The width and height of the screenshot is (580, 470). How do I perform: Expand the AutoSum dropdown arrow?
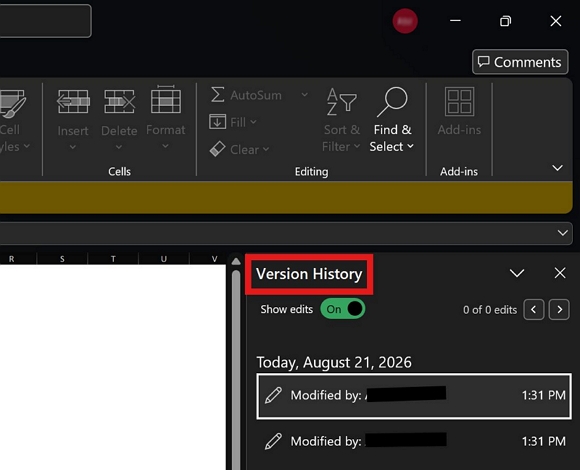pos(304,95)
